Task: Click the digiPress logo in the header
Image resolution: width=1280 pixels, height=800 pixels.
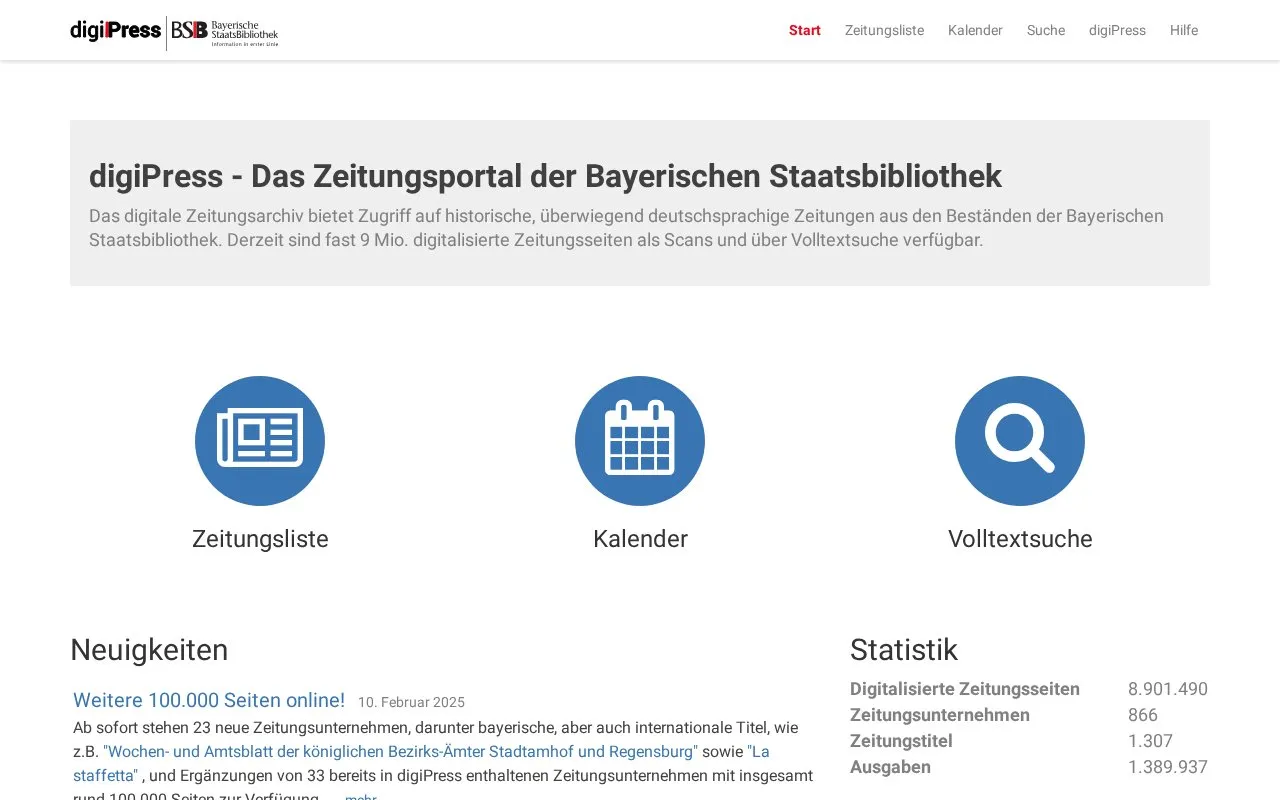Action: pos(115,30)
